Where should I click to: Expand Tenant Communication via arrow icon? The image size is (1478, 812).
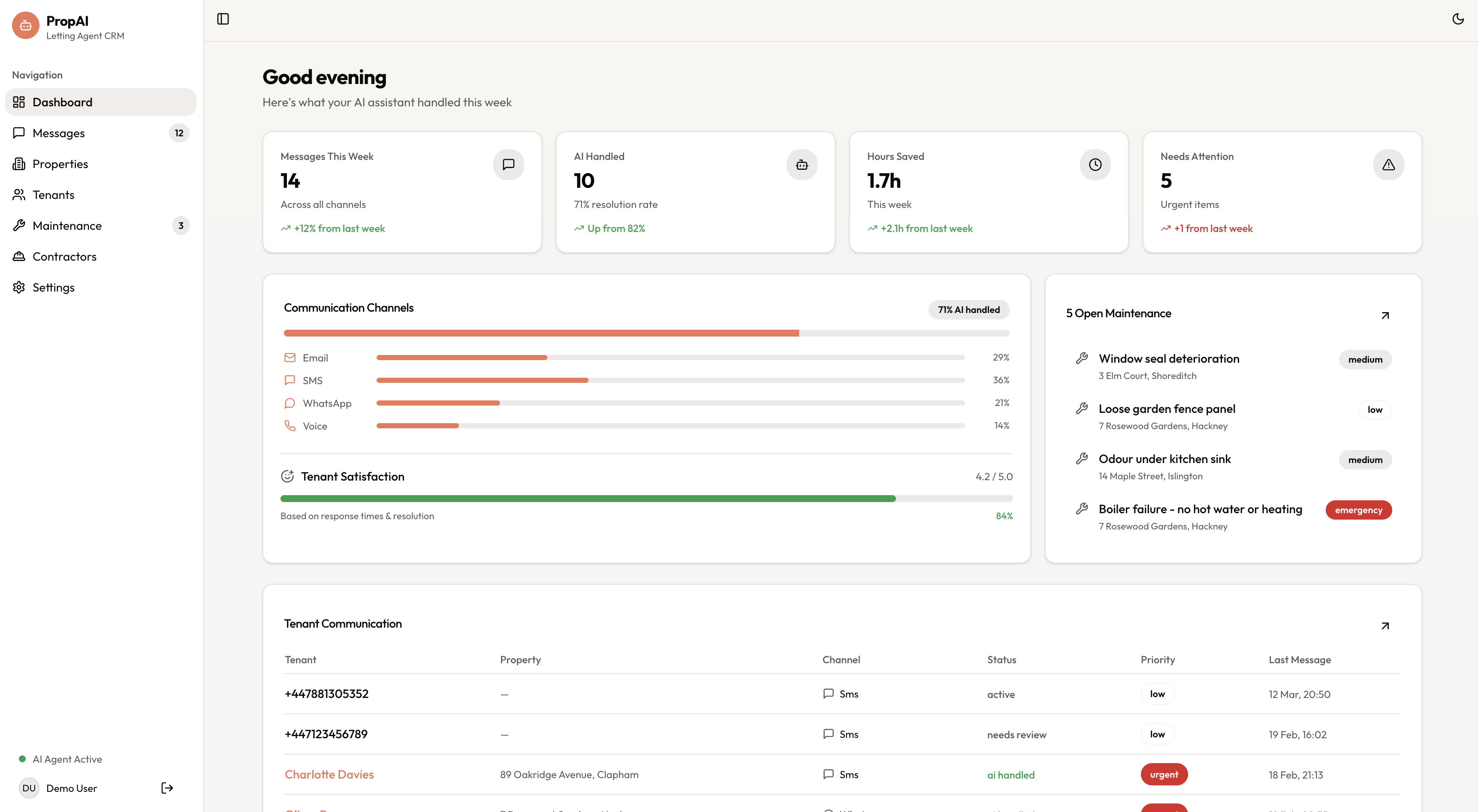(x=1384, y=626)
